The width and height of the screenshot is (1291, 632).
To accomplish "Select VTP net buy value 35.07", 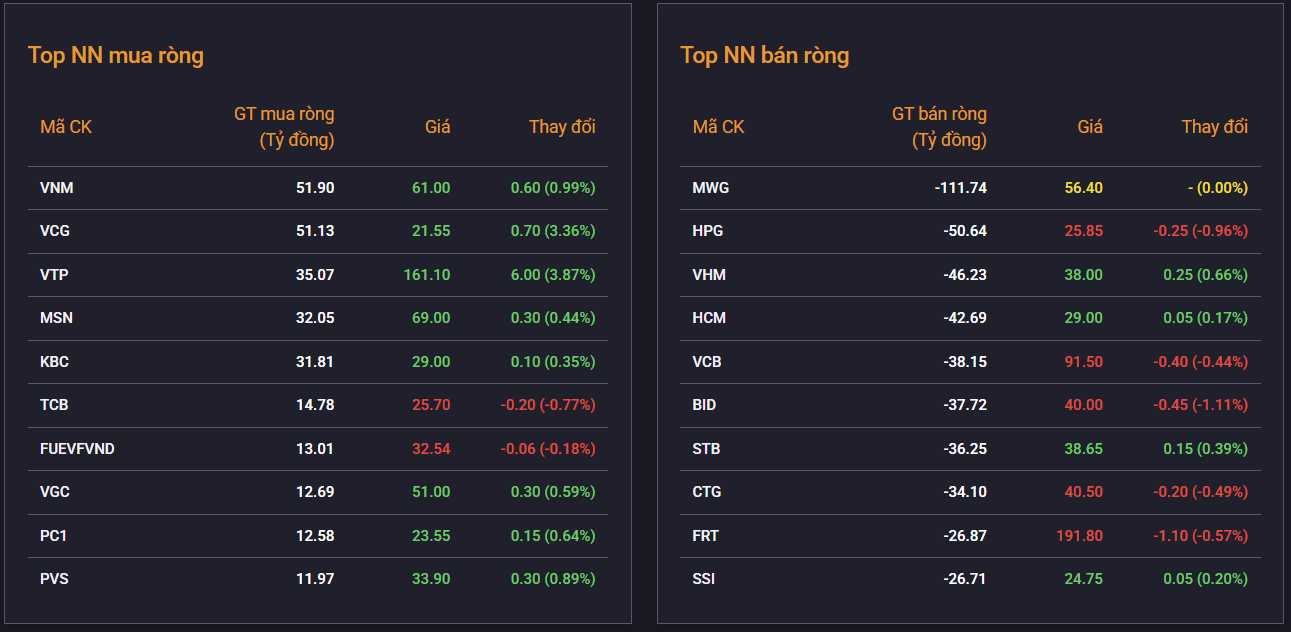I will pos(315,275).
